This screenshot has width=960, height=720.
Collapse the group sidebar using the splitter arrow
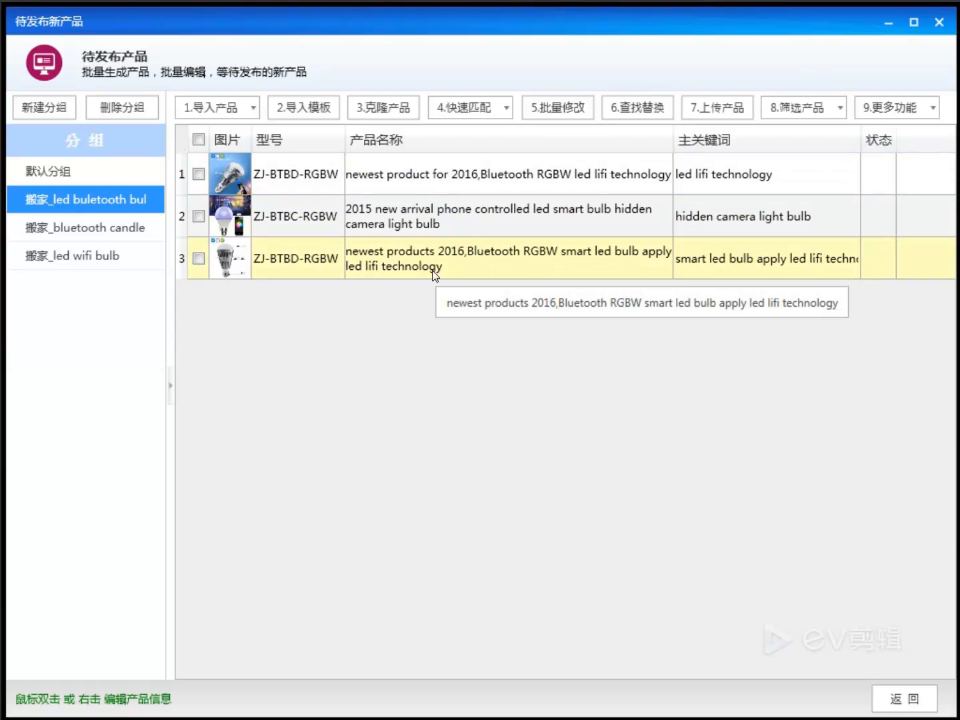pos(170,386)
